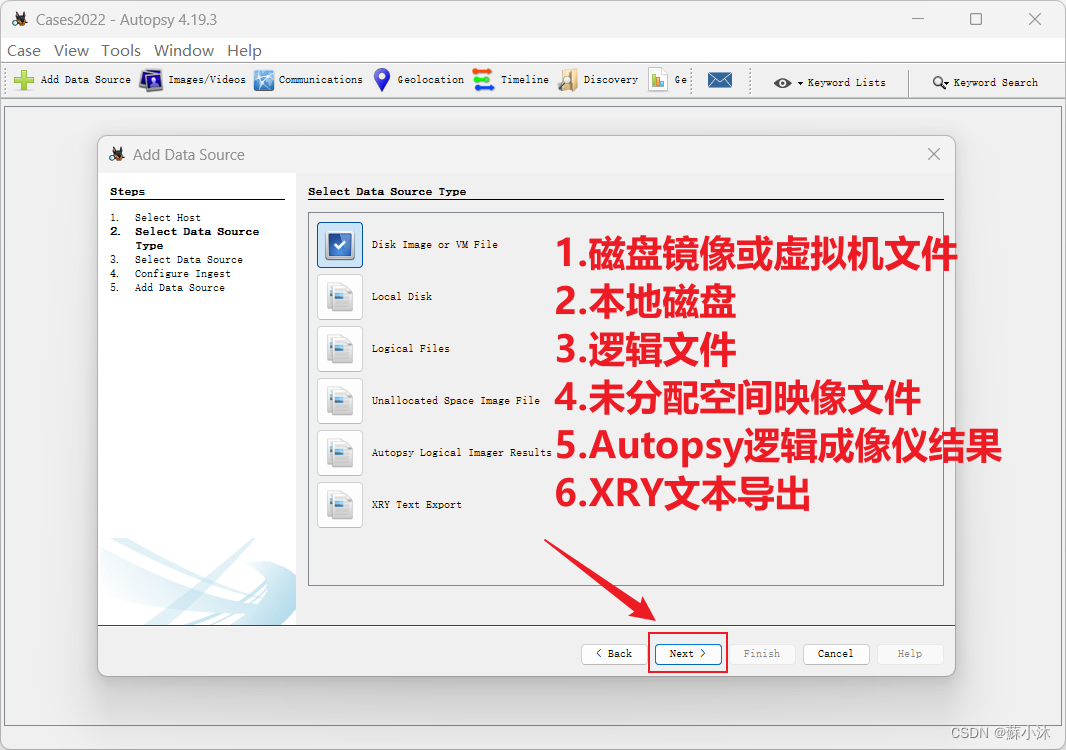This screenshot has height=750, width=1066.
Task: Select the Logical Files source icon
Action: pos(340,349)
